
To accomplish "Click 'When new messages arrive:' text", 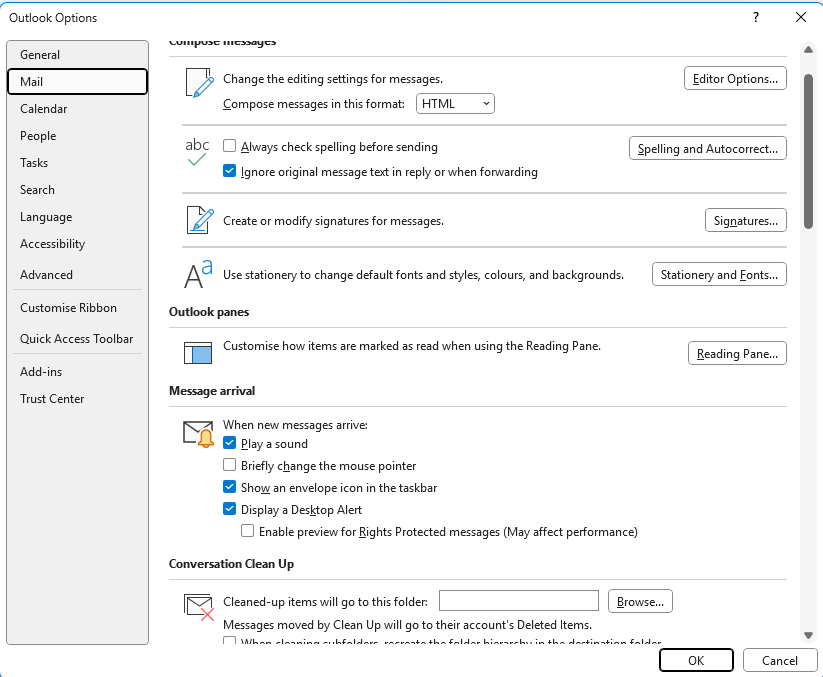I will (x=296, y=425).
